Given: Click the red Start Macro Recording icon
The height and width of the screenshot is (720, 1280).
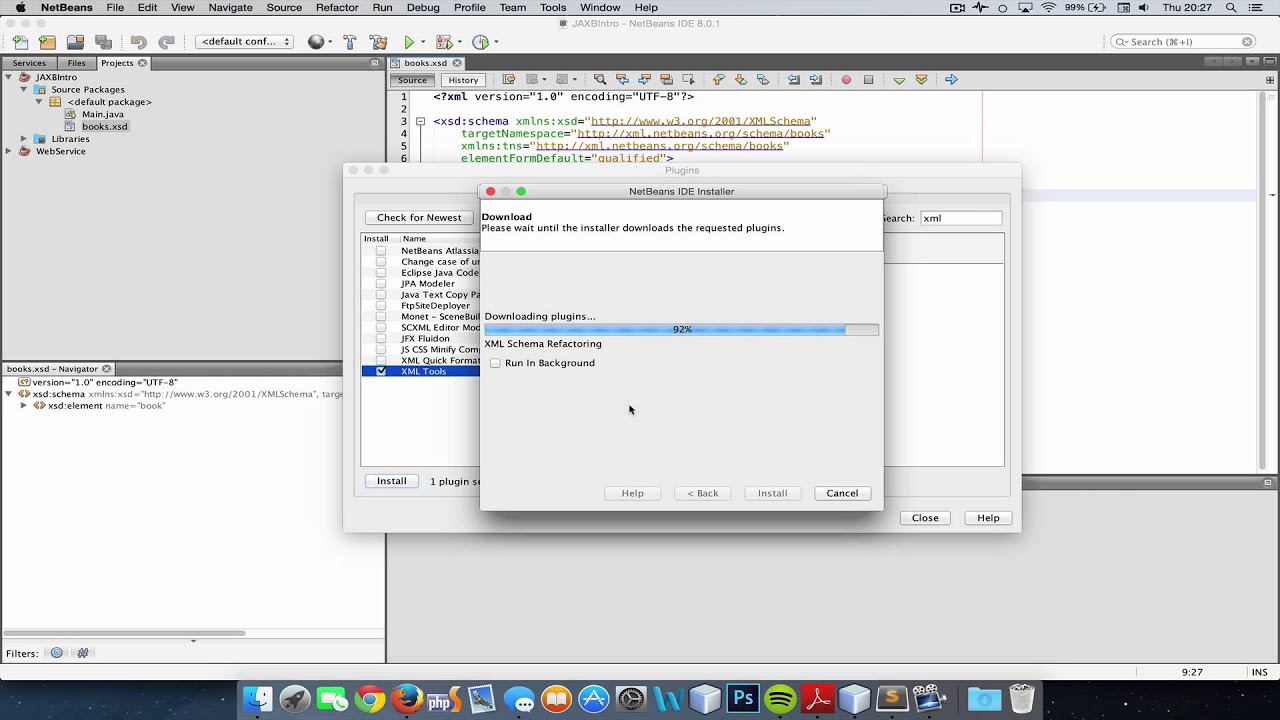Looking at the screenshot, I should click(846, 80).
